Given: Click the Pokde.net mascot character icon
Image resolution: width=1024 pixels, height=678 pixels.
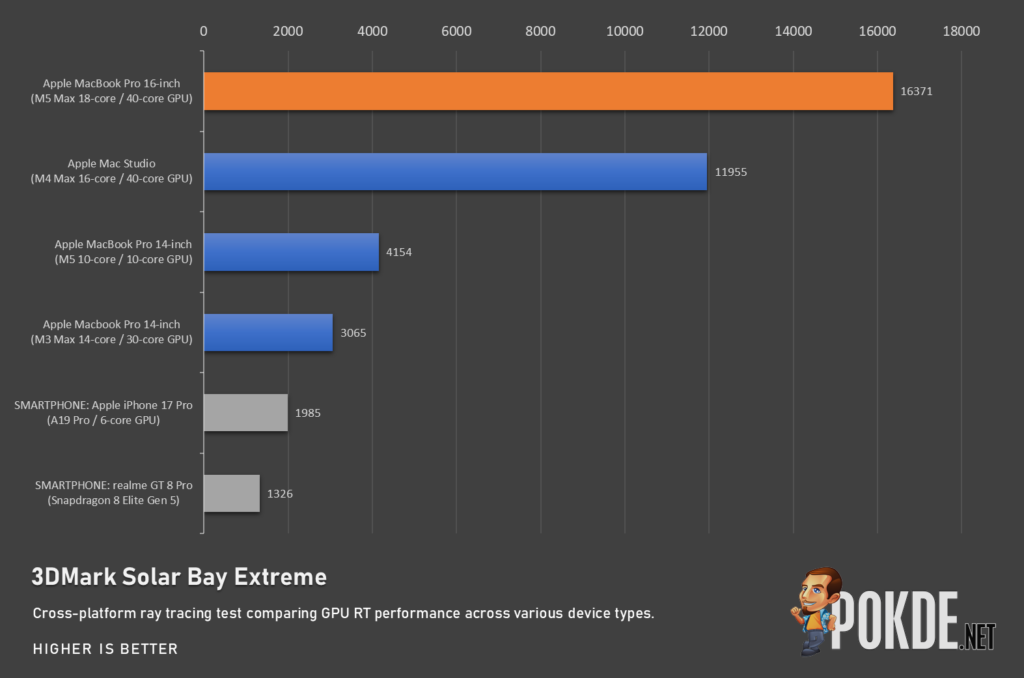Looking at the screenshot, I should pos(815,611).
